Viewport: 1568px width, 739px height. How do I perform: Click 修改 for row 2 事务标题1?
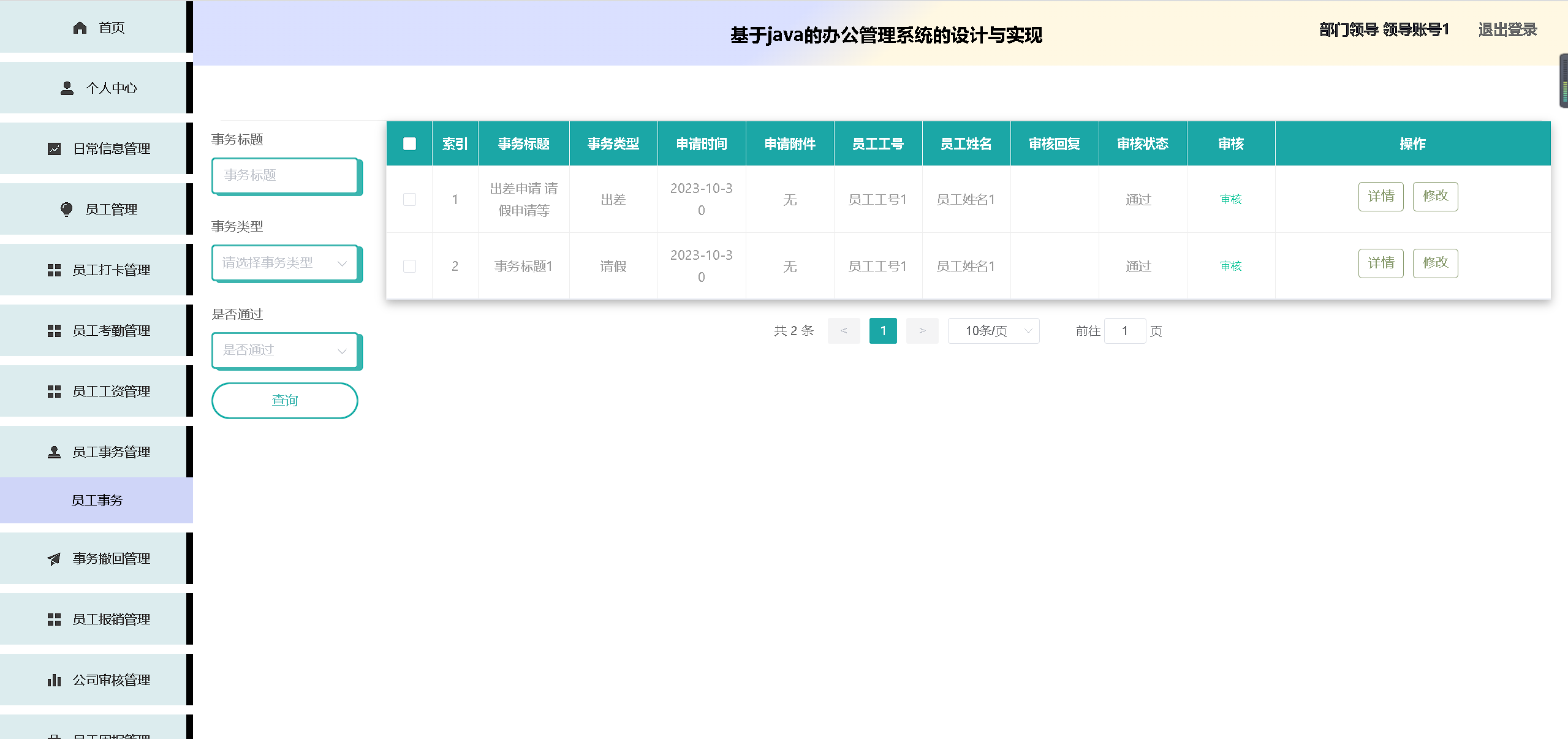coord(1435,263)
